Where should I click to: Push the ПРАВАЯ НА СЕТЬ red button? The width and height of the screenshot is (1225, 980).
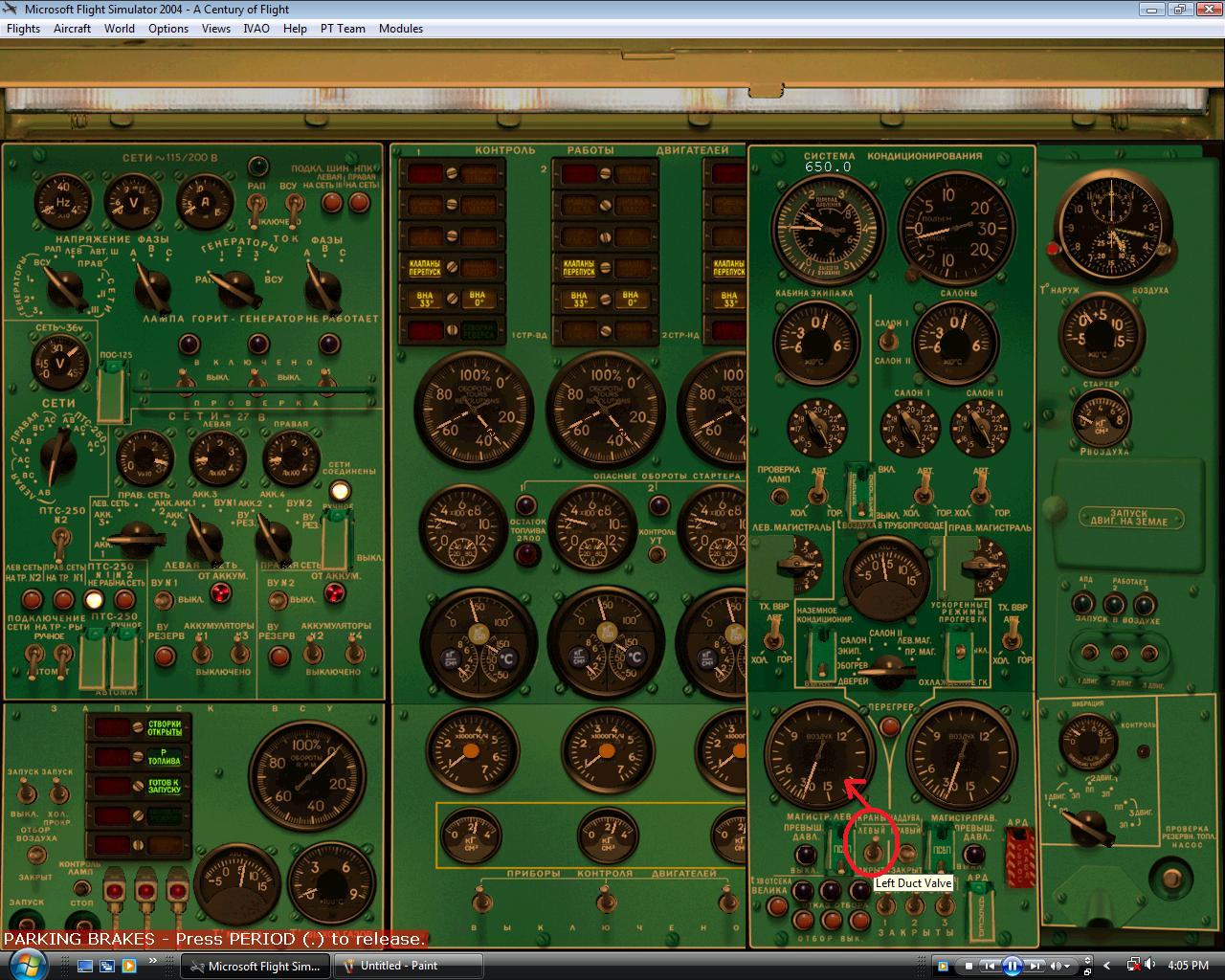[359, 202]
